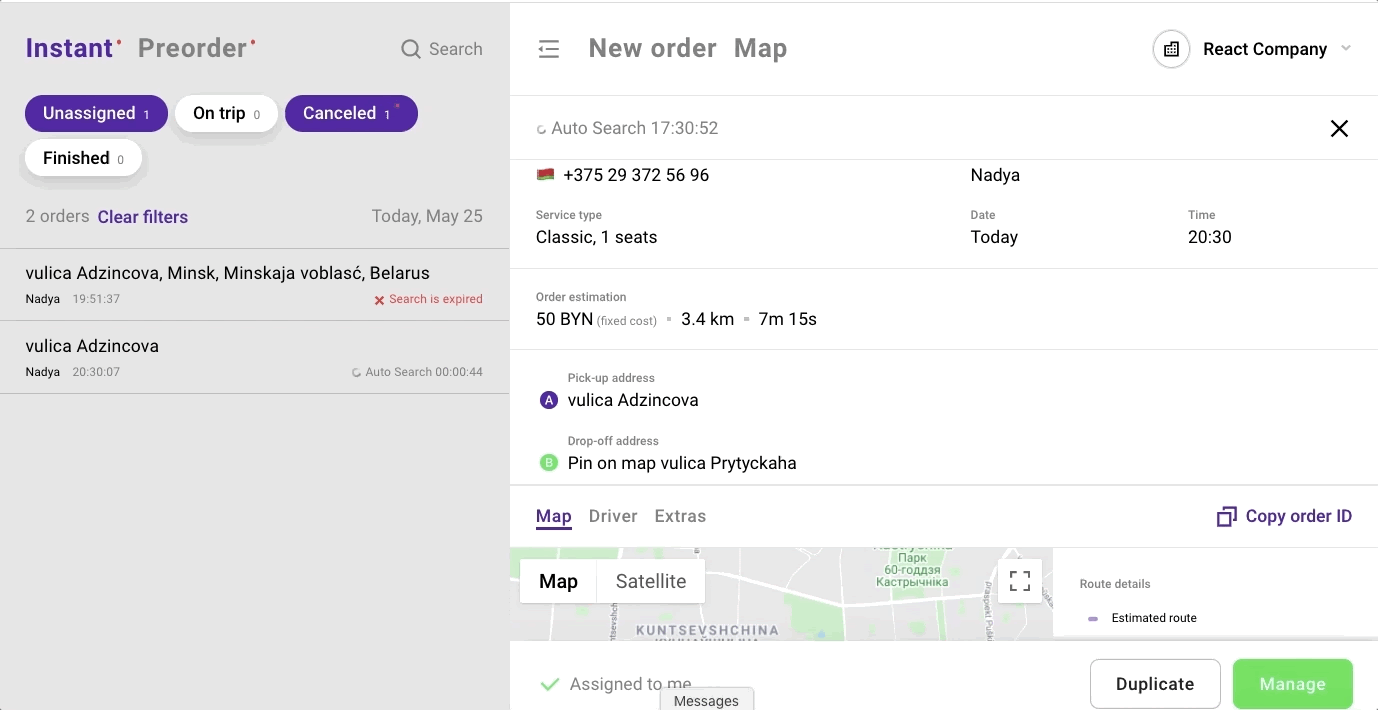Expand the map to fullscreen

(1019, 581)
